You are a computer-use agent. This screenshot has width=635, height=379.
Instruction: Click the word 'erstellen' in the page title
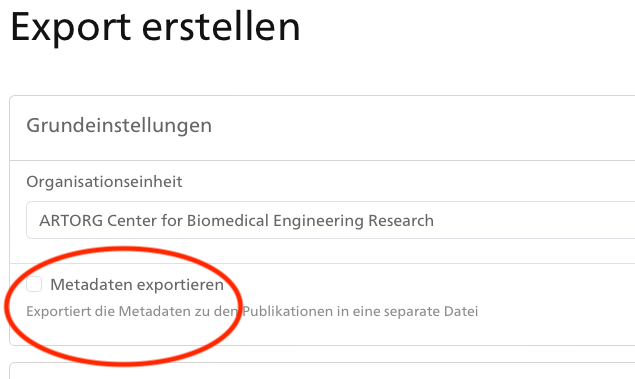tap(221, 27)
